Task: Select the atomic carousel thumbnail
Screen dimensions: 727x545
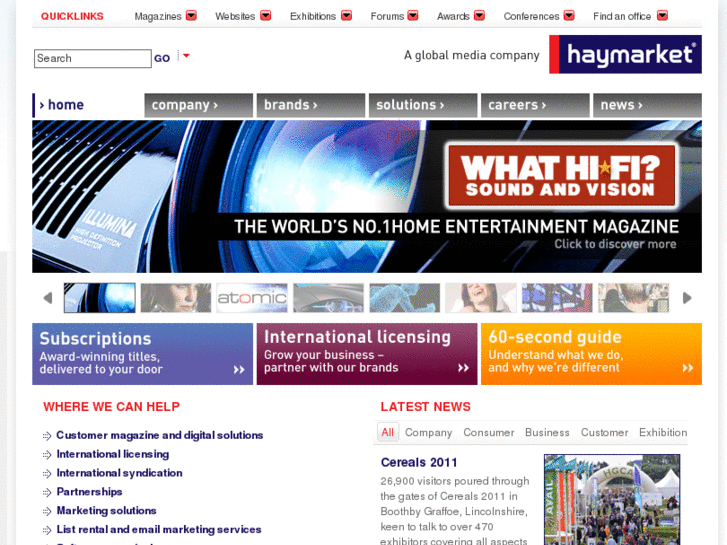Action: (252, 298)
